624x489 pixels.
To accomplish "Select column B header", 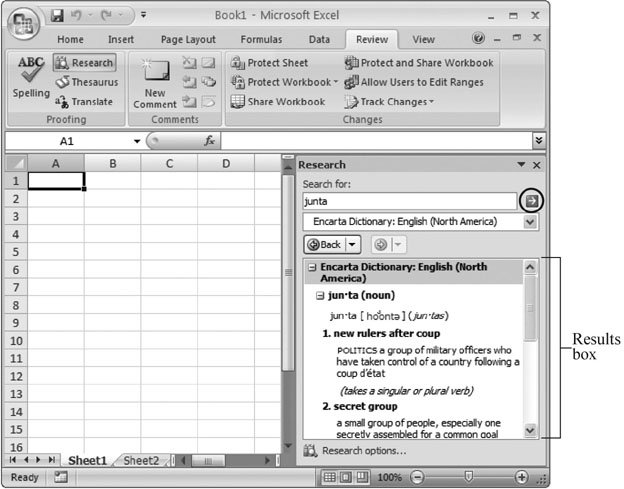I will (113, 164).
